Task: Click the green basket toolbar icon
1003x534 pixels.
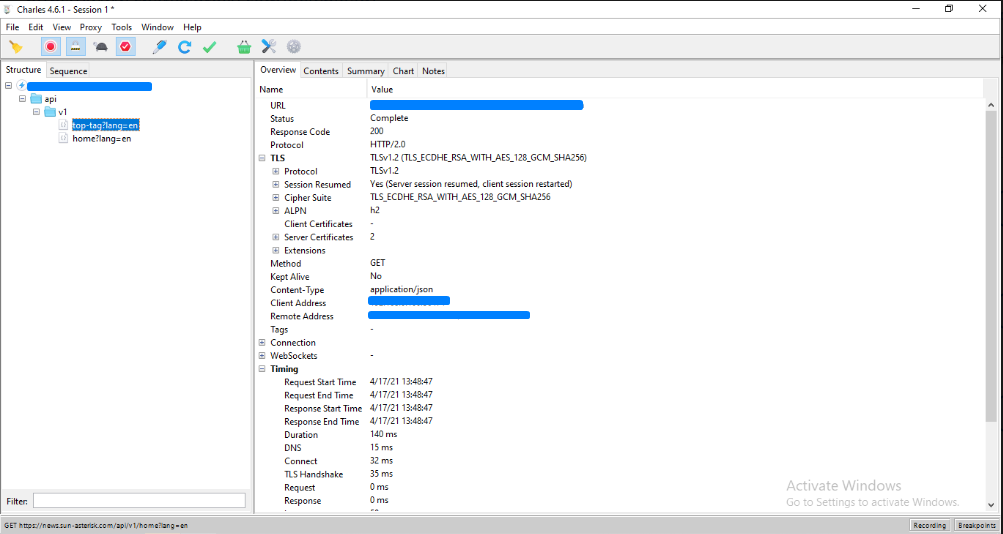Action: pyautogui.click(x=244, y=47)
